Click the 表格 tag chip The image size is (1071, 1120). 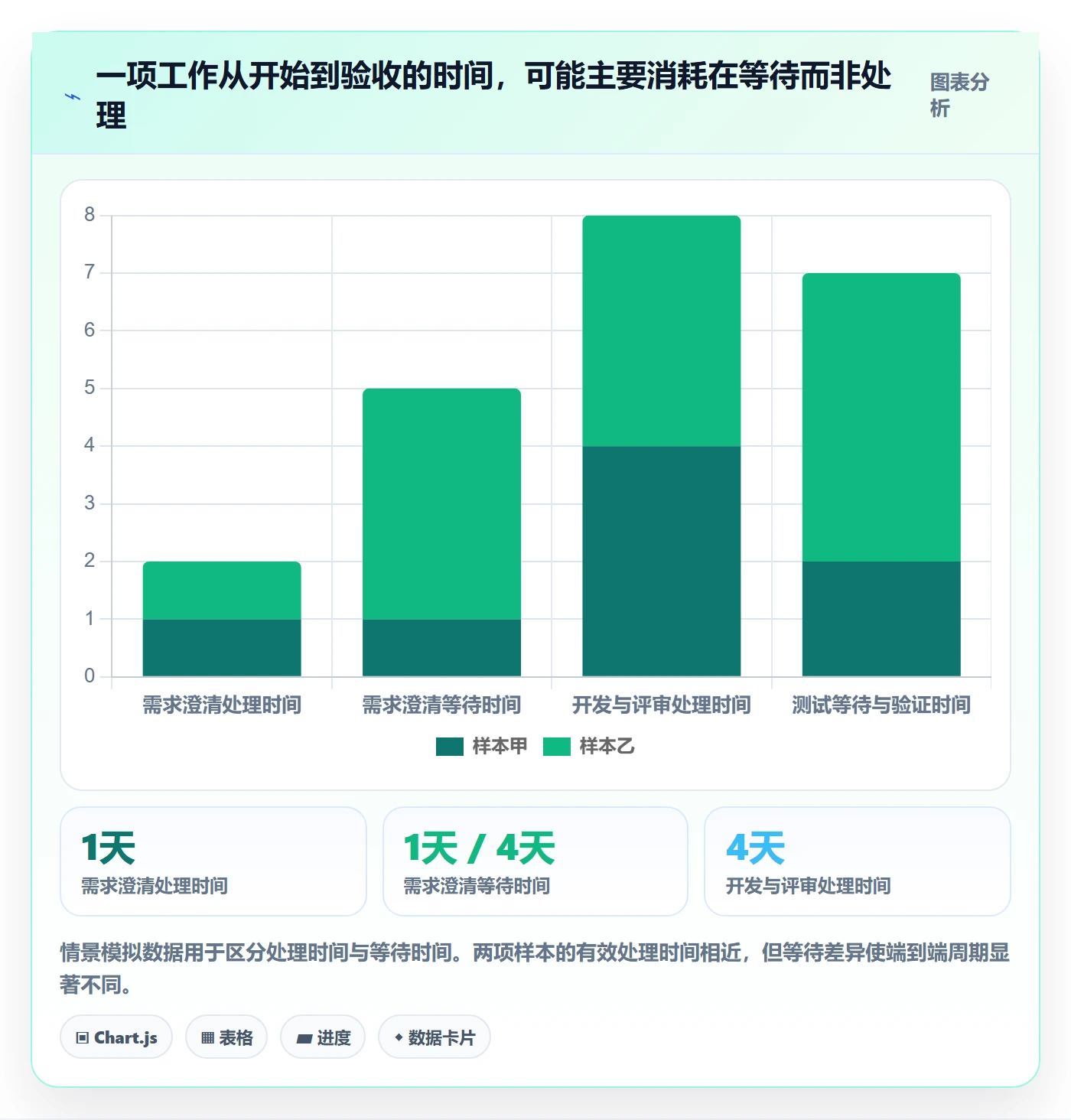click(226, 1037)
